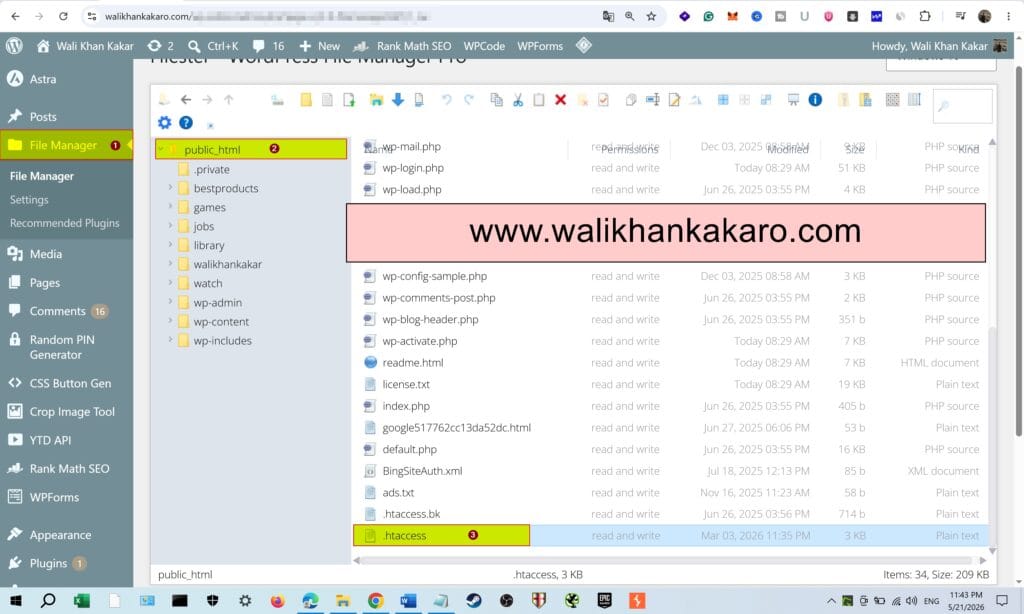Select the .htaccess file row
This screenshot has width=1024, height=614.
(x=669, y=535)
